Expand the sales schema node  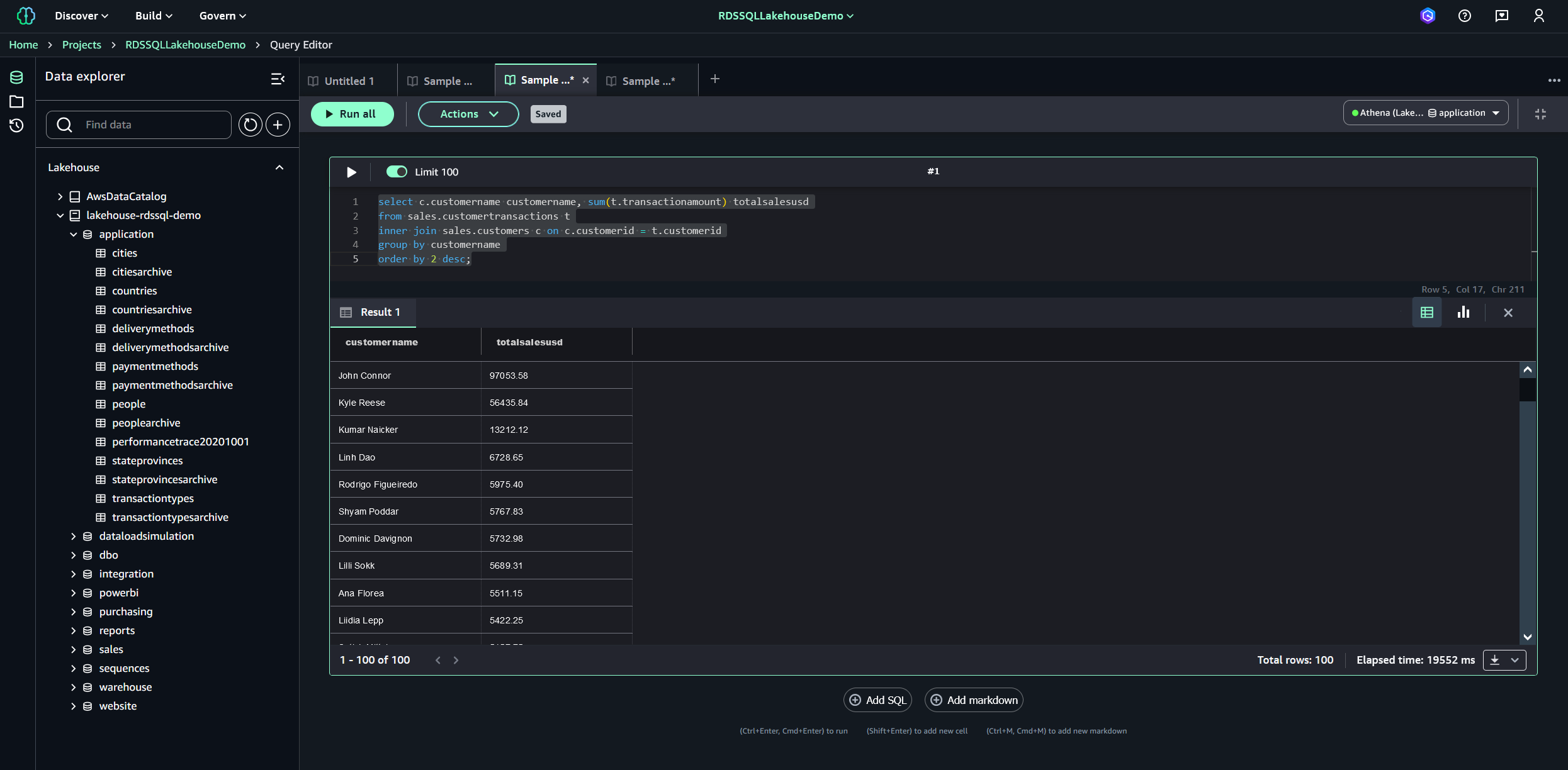(73, 649)
